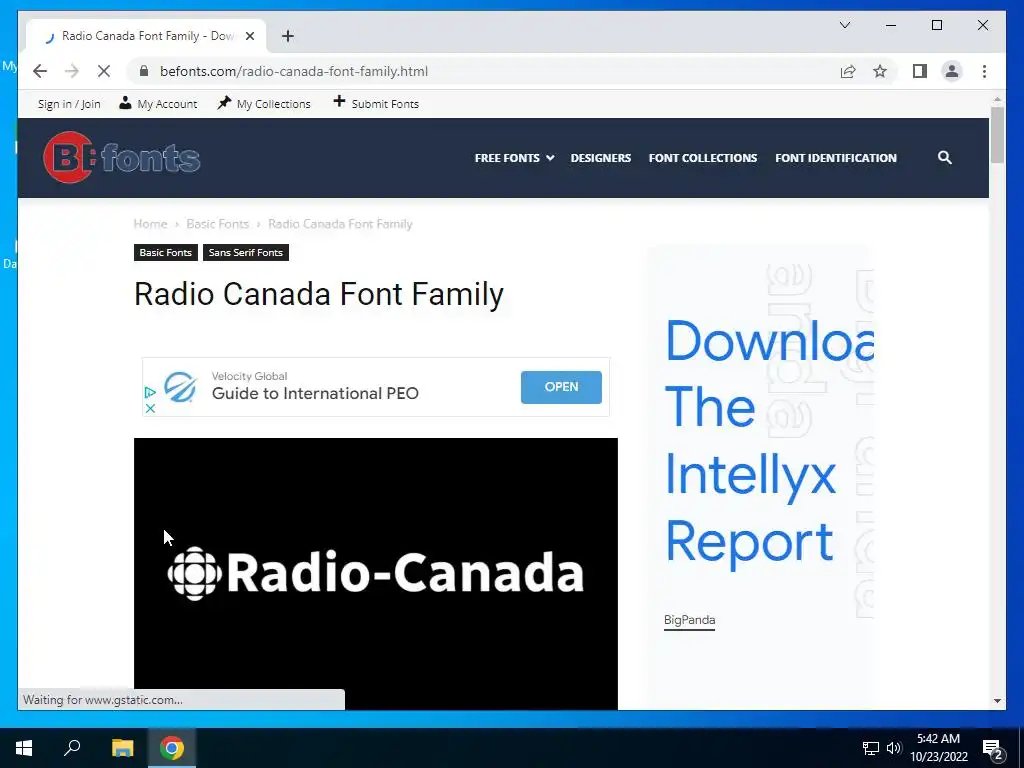Open the notification center icon

click(993, 748)
